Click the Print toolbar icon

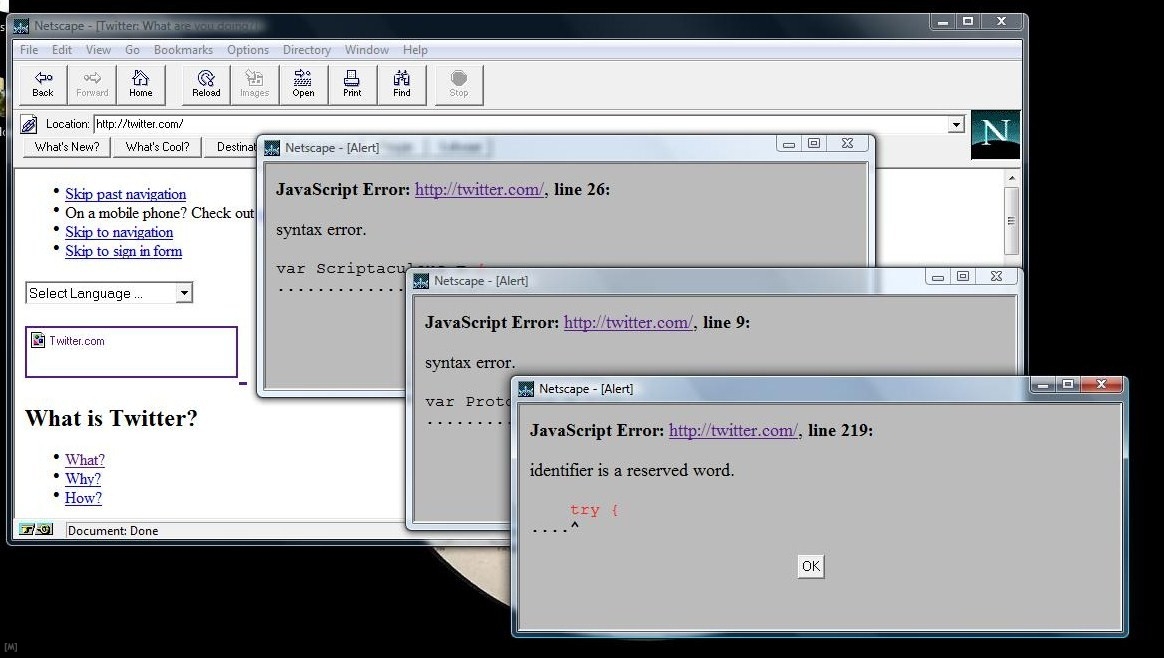coord(352,84)
